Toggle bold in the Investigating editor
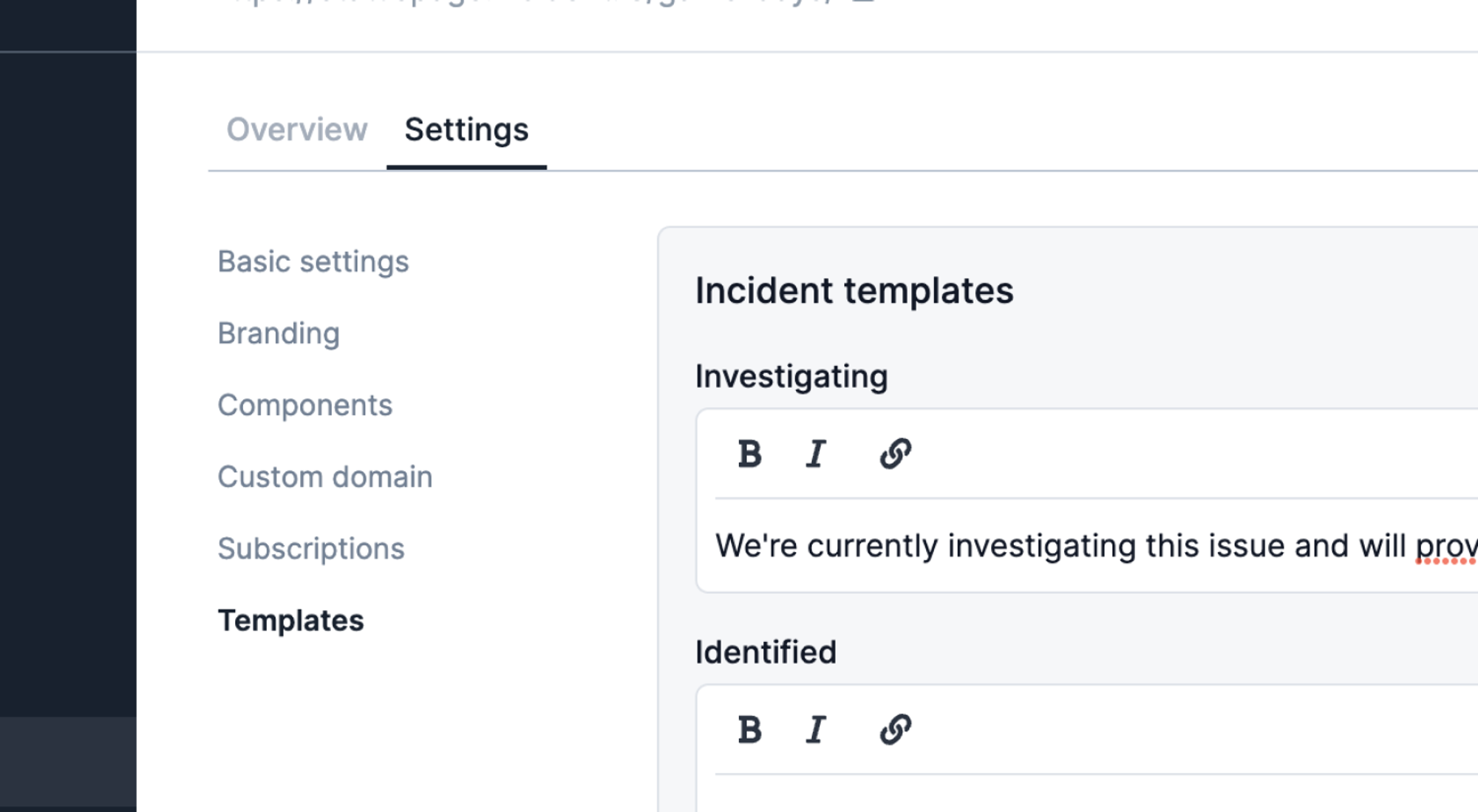The image size is (1478, 812). tap(749, 454)
